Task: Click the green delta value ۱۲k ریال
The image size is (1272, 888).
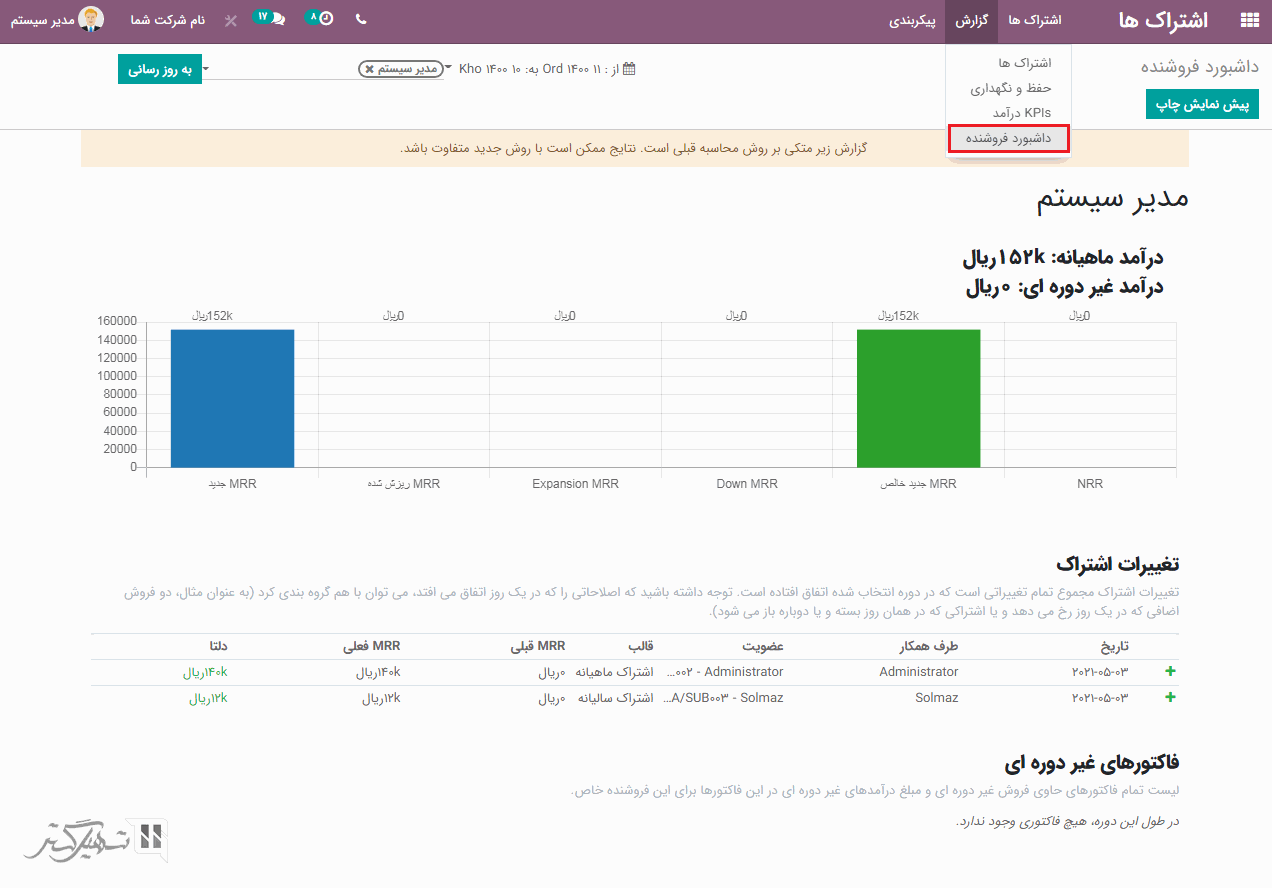Action: point(208,697)
